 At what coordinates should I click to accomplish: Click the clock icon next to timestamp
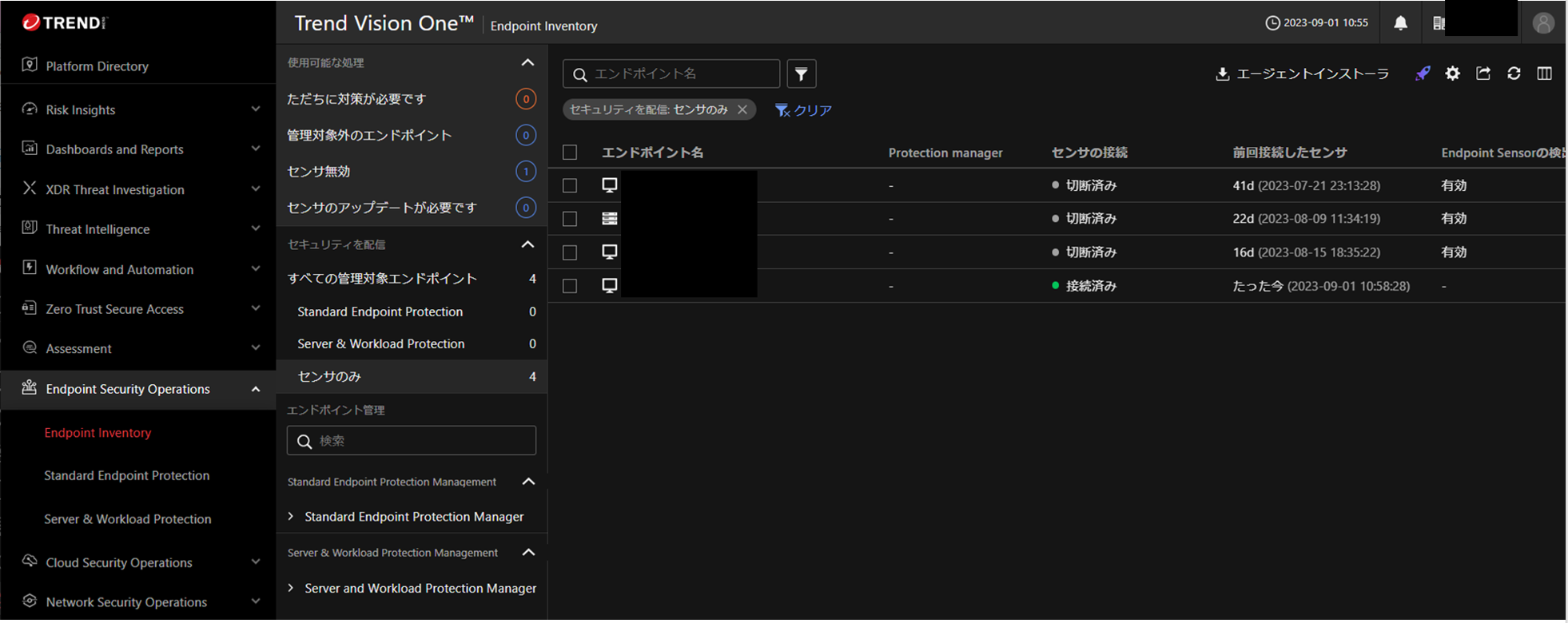tap(1272, 23)
